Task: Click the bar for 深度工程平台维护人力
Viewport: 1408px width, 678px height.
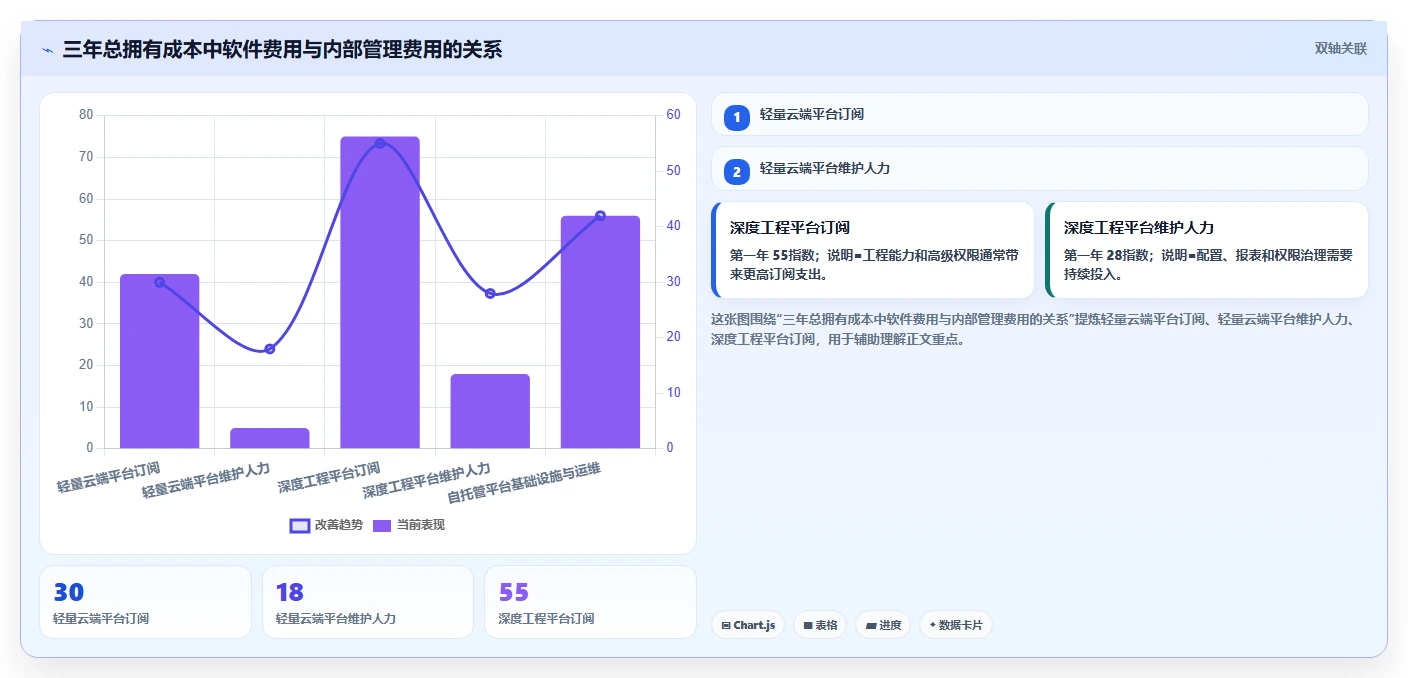Action: 490,411
